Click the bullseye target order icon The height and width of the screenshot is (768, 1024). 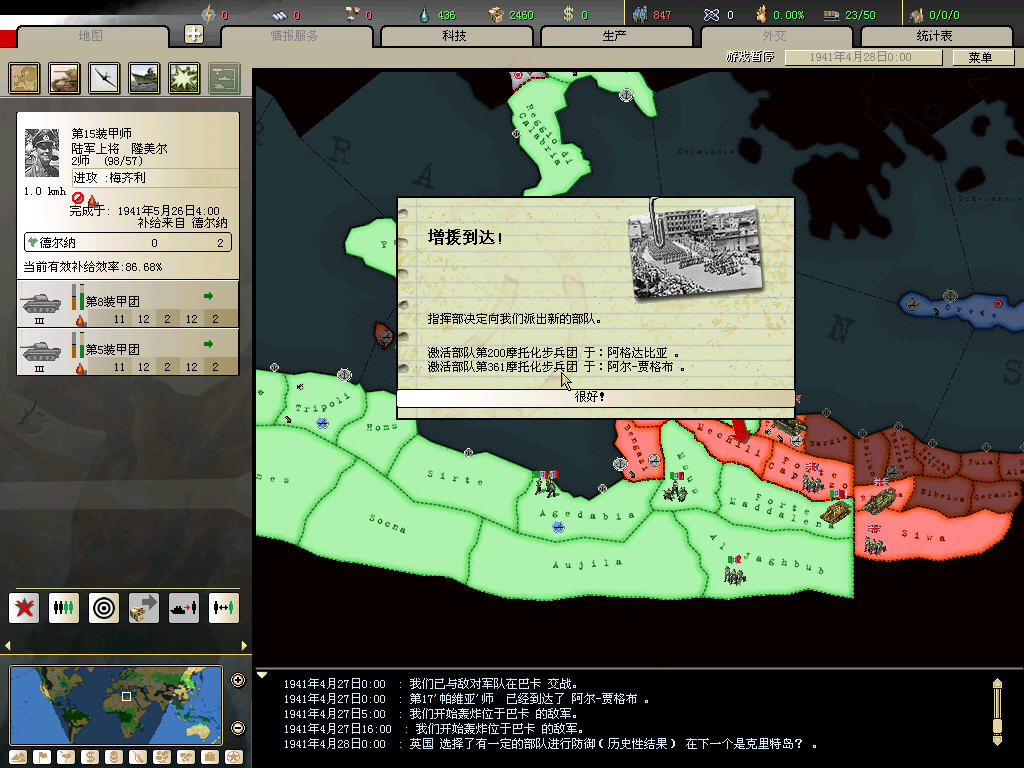104,607
